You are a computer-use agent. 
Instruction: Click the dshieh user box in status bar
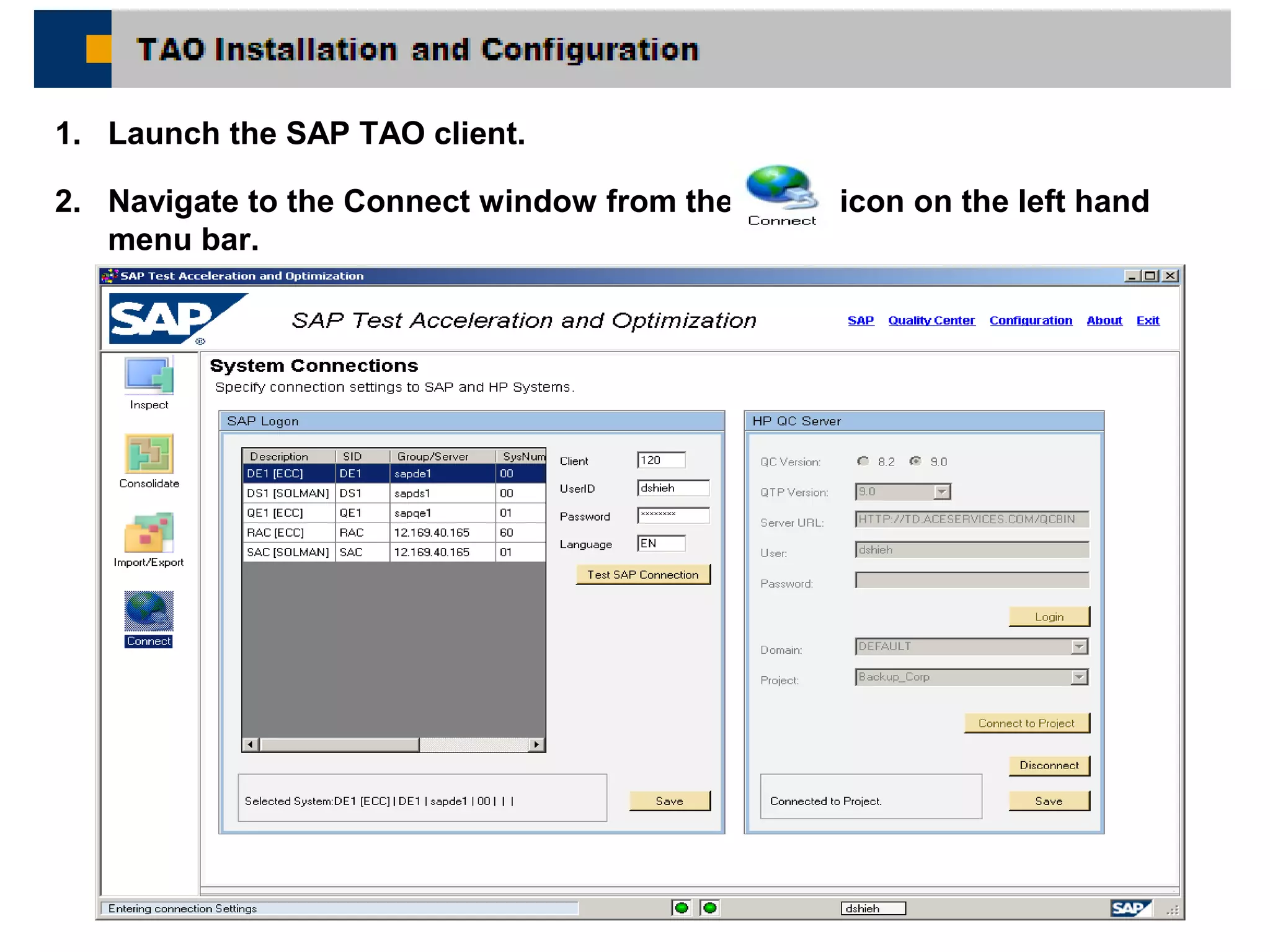click(x=873, y=909)
